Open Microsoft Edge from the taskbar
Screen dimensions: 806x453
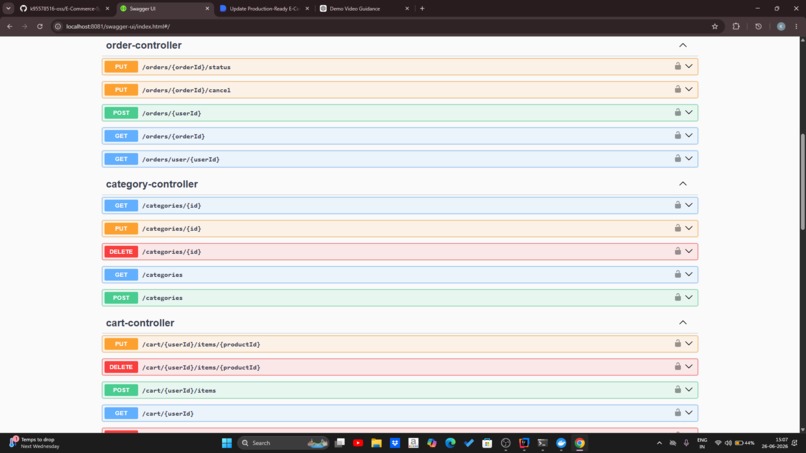pos(450,443)
